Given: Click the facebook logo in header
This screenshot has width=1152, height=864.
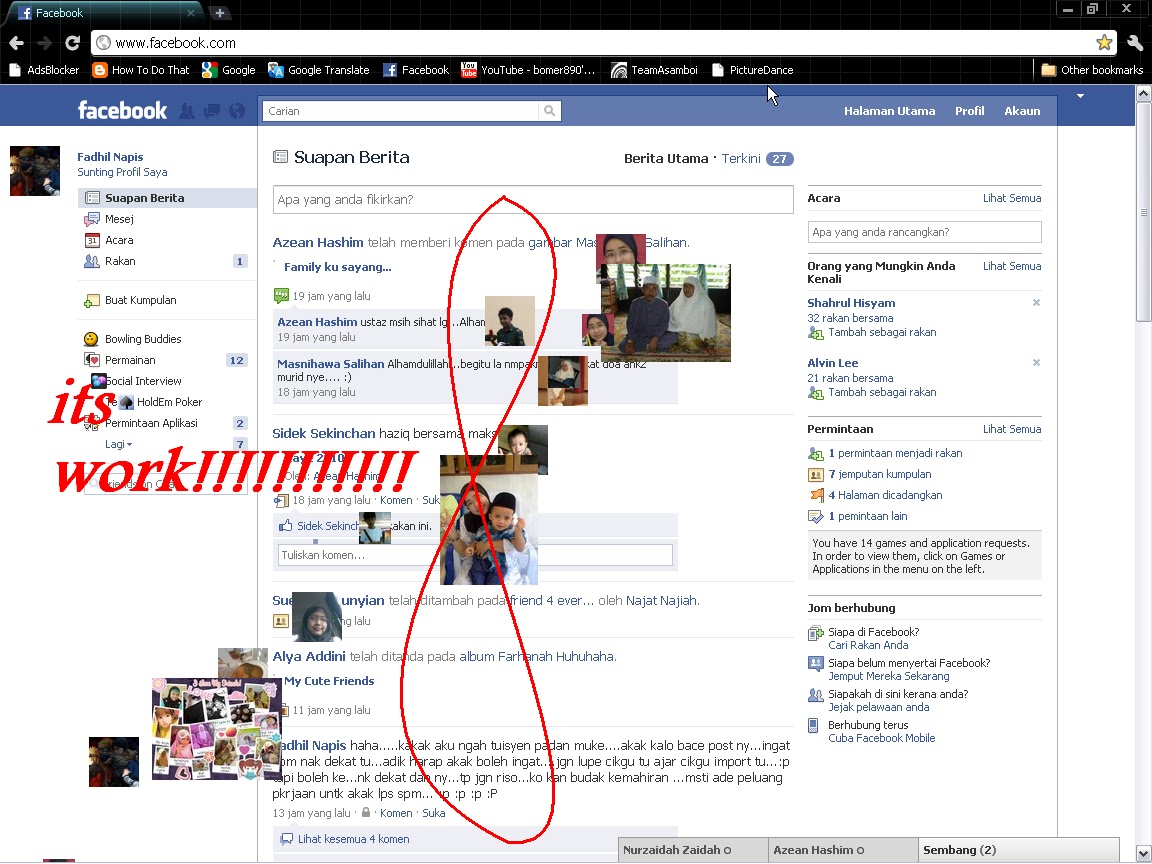Looking at the screenshot, I should click(x=123, y=111).
